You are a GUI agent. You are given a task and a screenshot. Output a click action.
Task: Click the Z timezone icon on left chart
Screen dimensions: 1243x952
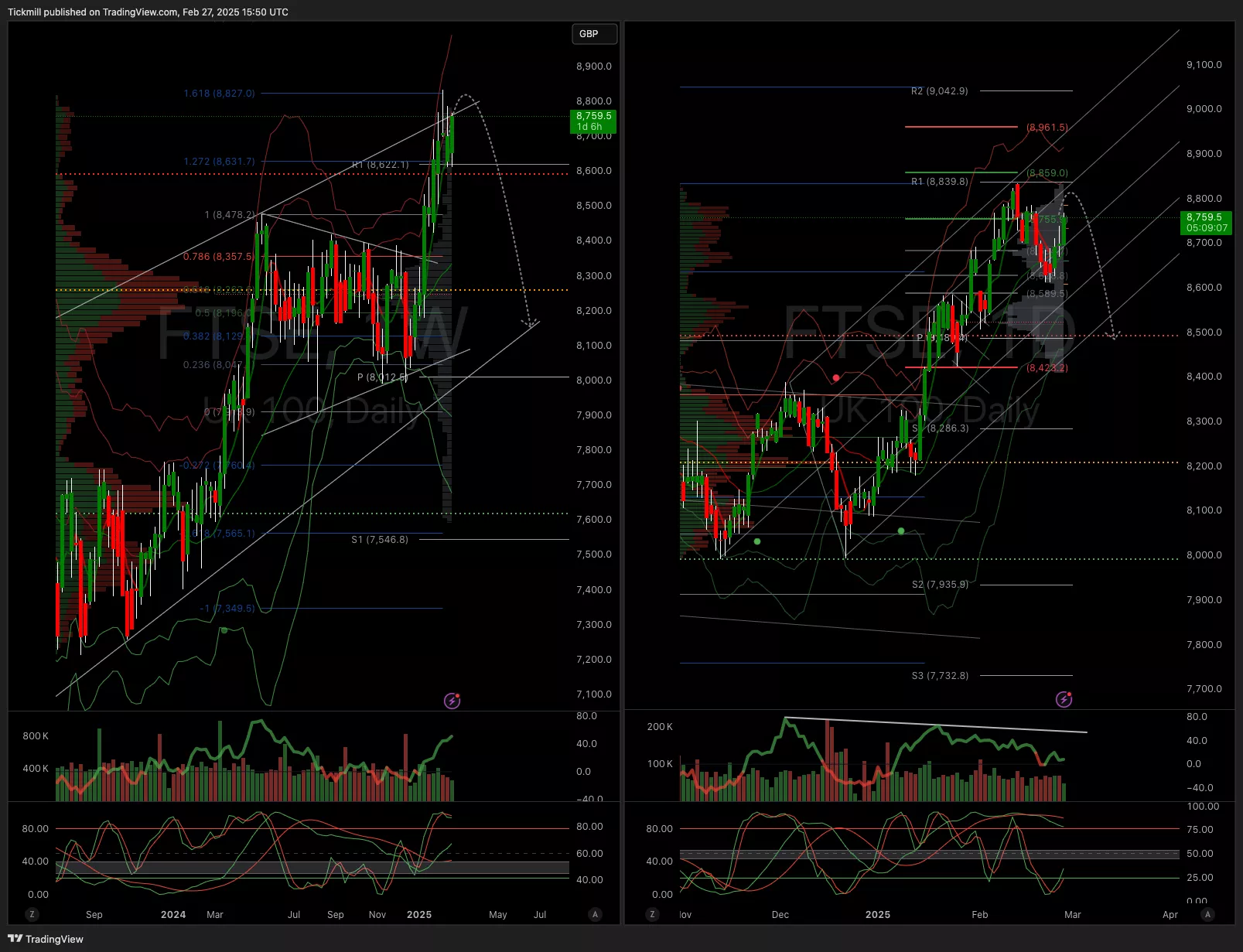pos(32,914)
